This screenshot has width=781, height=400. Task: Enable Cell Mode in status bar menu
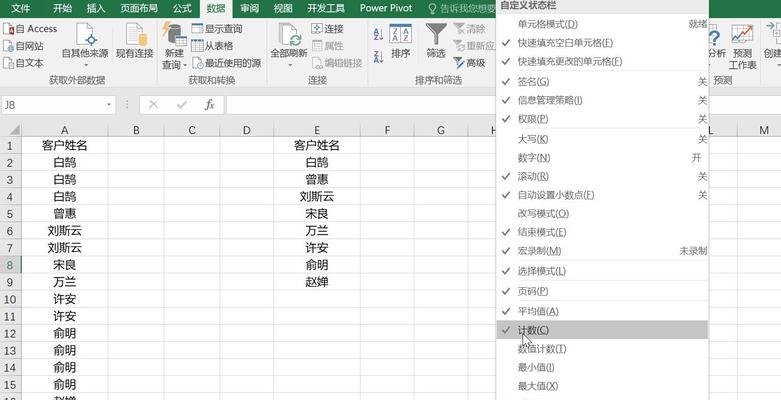(x=602, y=24)
